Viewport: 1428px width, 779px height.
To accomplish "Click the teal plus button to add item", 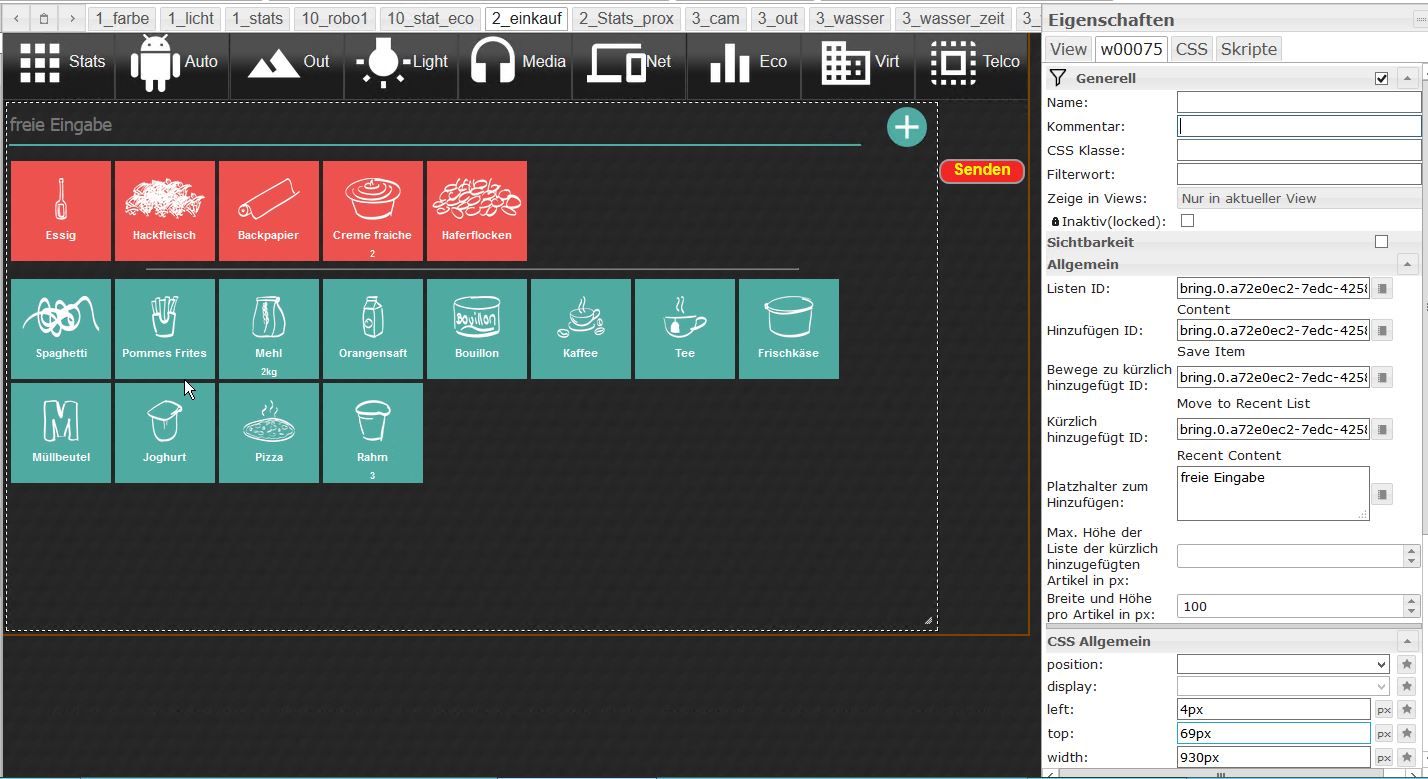I will pos(906,127).
